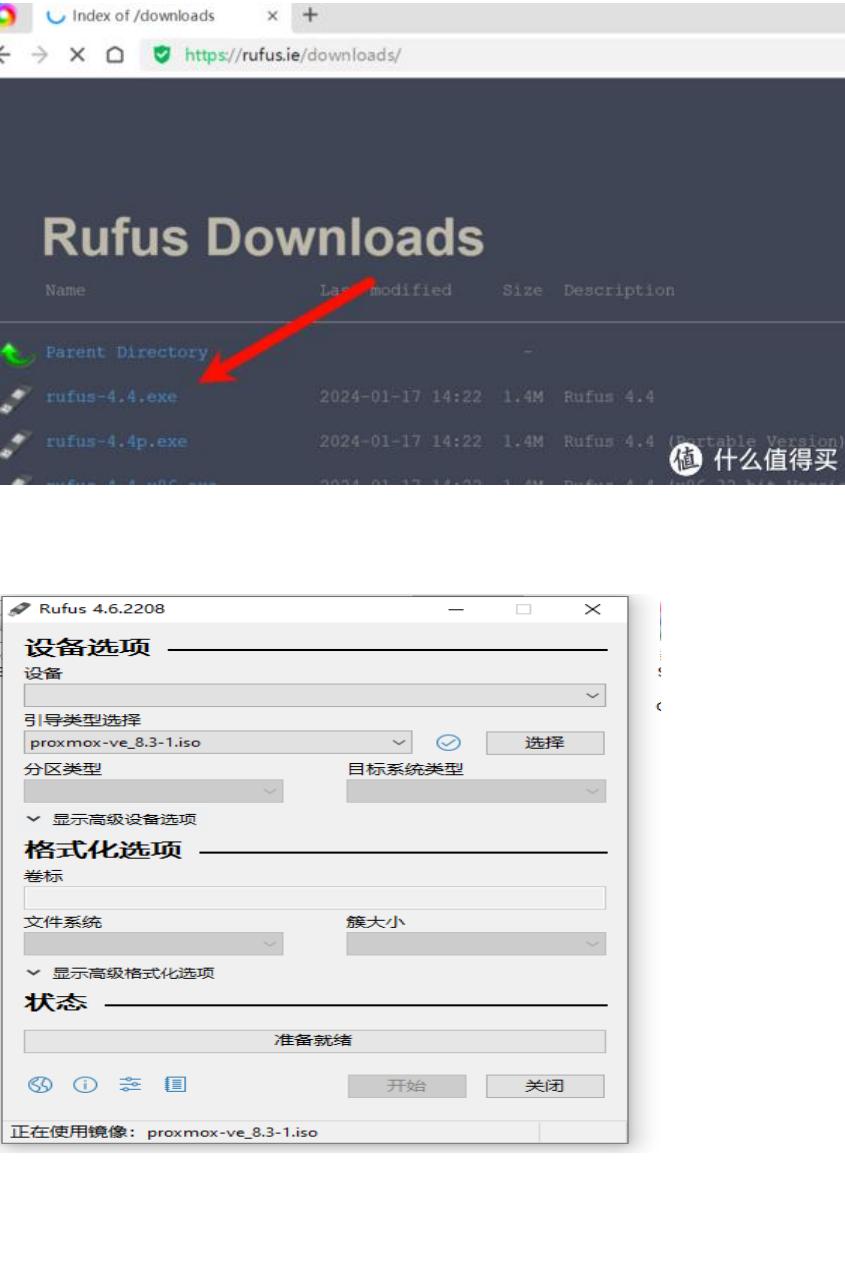Image resolution: width=845 pixels, height=1276 pixels.
Task: Click the 开始 start button
Action: point(407,1086)
